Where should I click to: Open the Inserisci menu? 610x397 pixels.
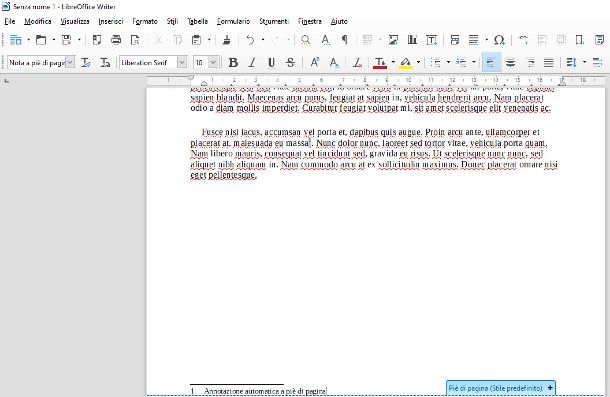click(x=111, y=21)
